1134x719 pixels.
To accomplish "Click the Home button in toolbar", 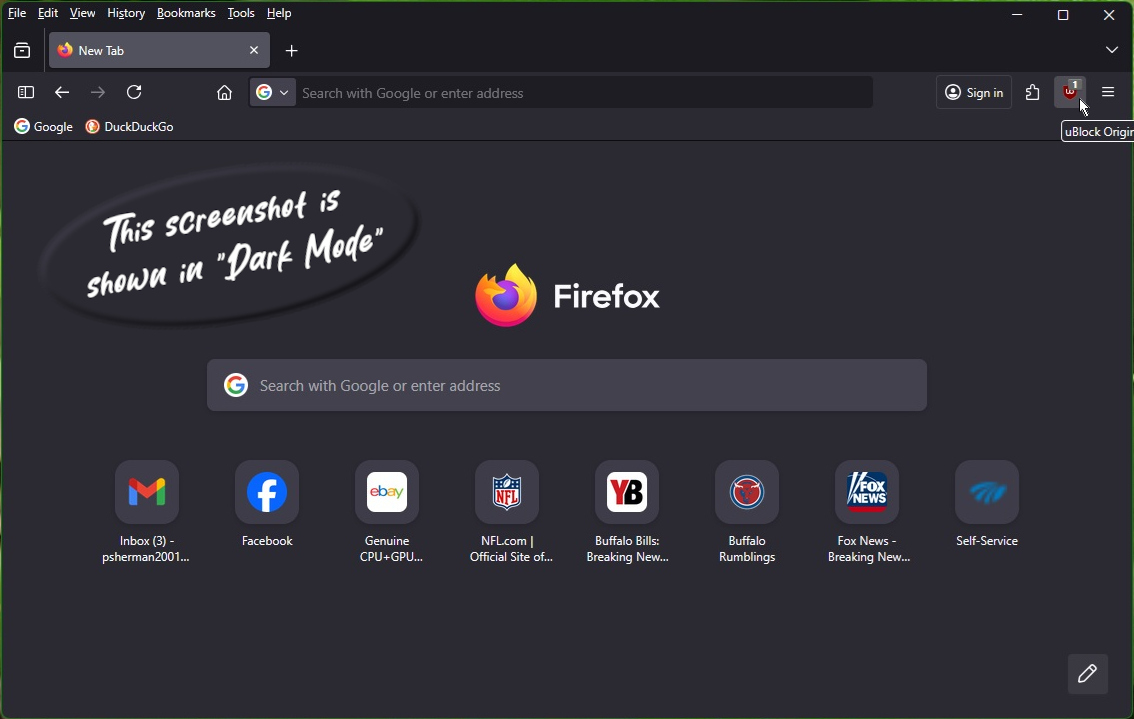I will point(225,93).
